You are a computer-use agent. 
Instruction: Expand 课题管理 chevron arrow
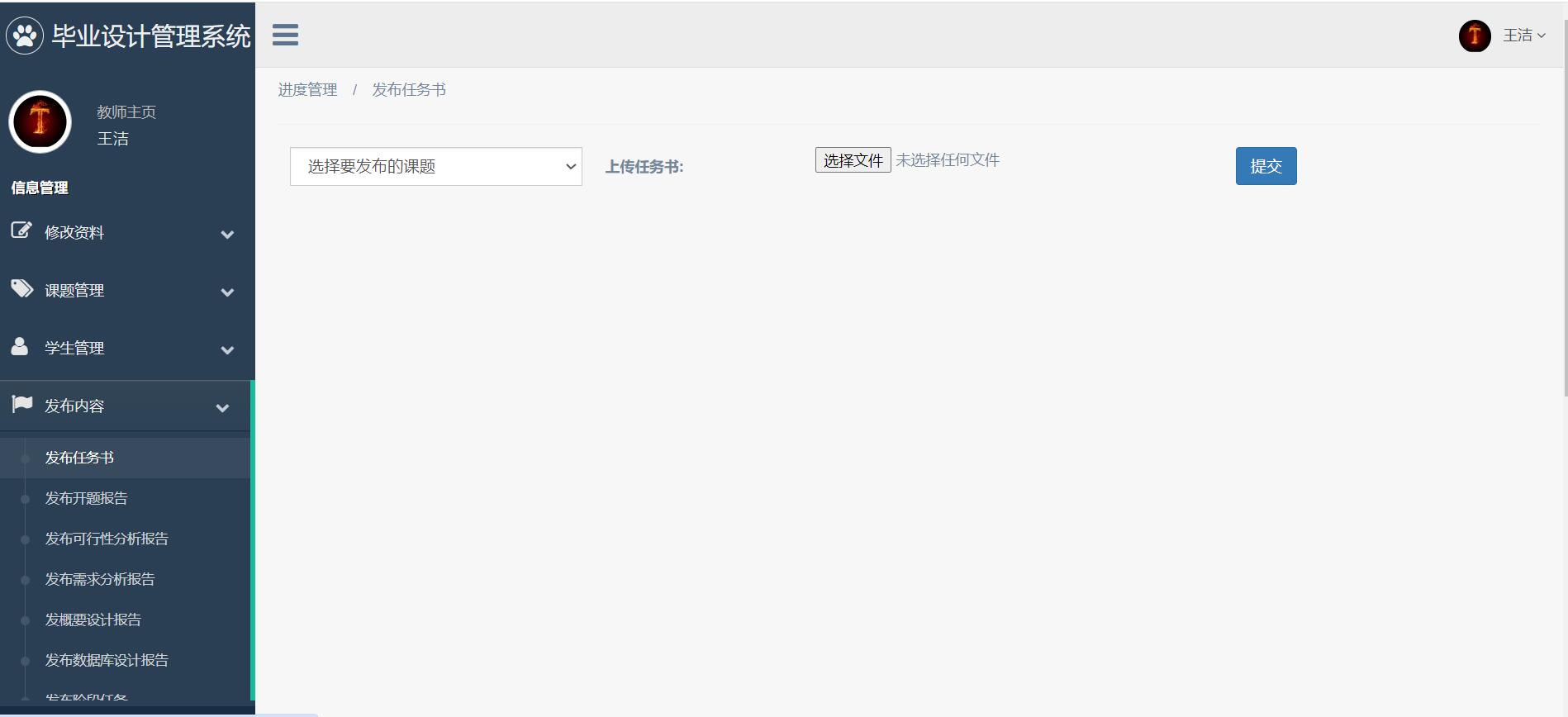227,292
